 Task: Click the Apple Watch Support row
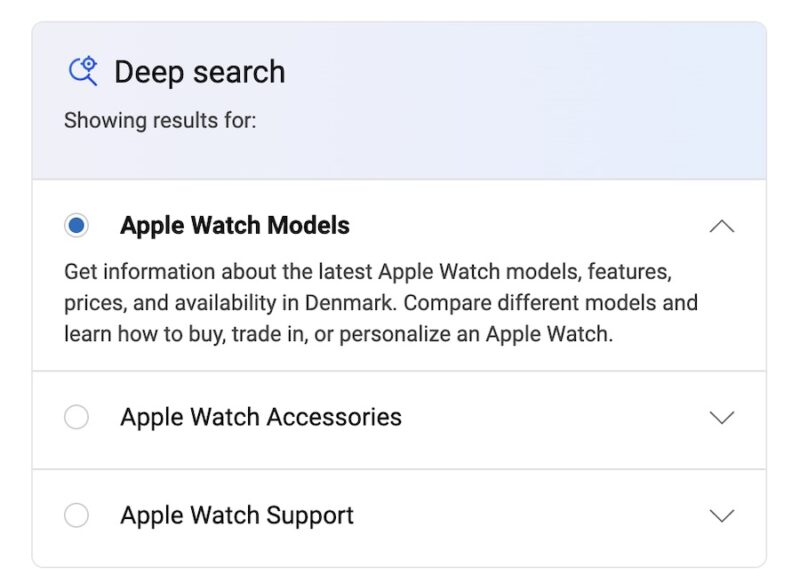pyautogui.click(x=400, y=515)
